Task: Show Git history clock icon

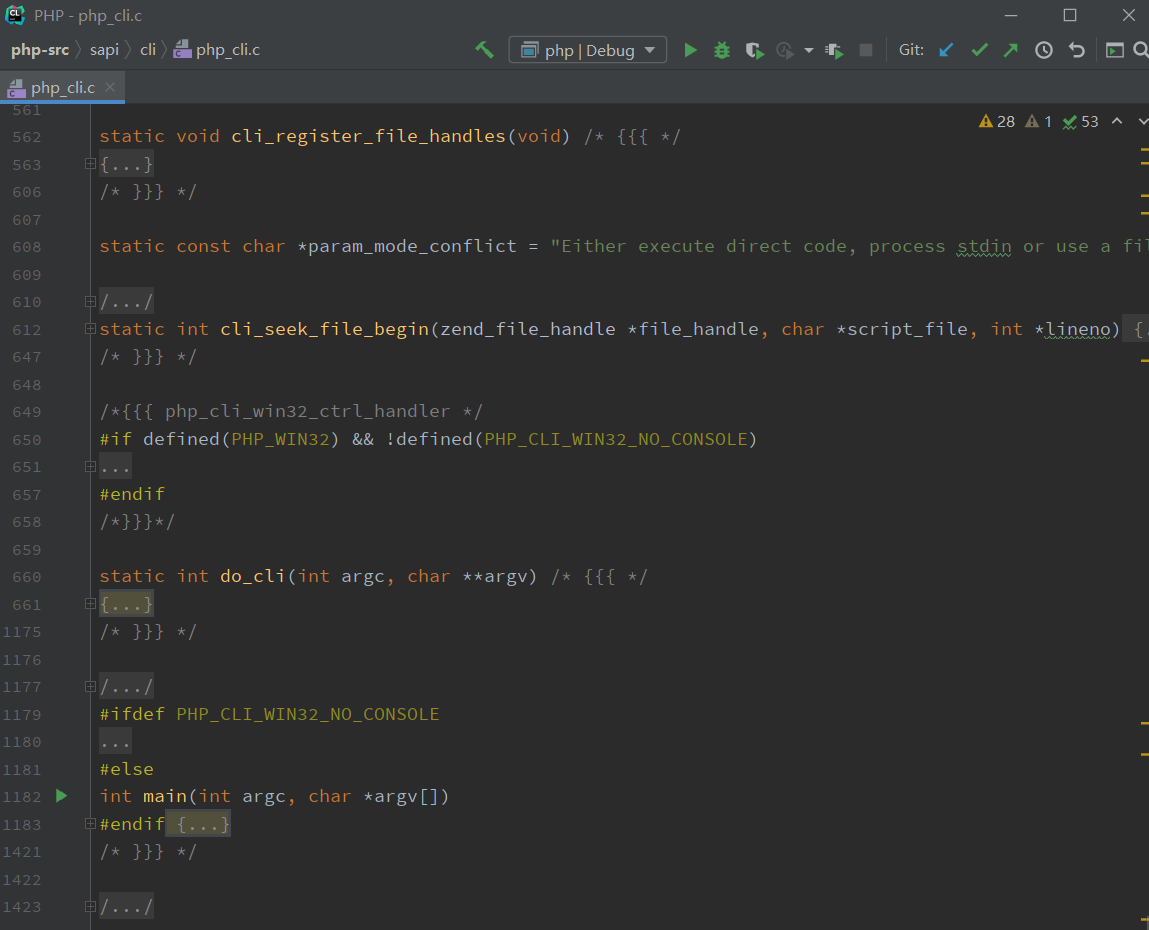Action: click(x=1043, y=50)
